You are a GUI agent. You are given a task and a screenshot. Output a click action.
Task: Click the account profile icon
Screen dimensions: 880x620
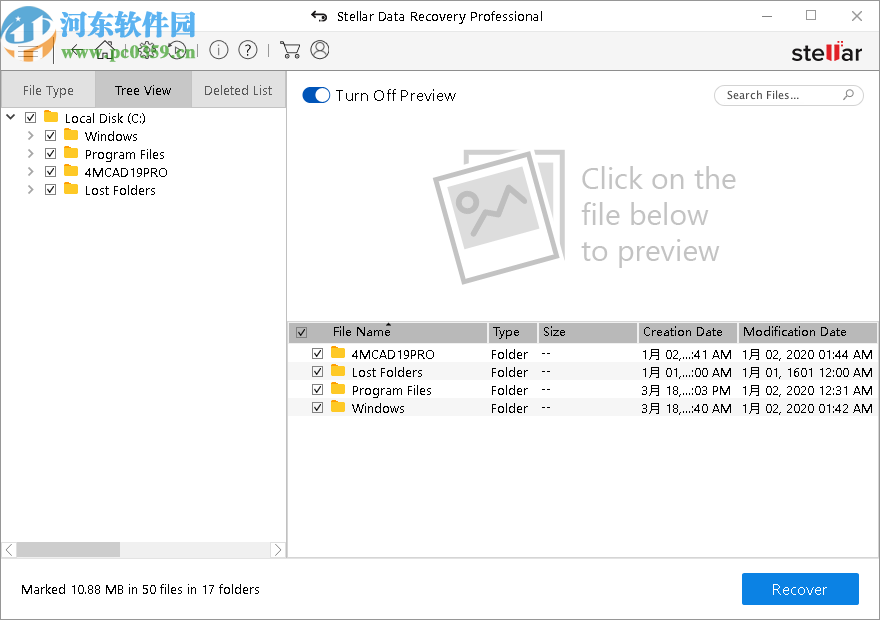[318, 50]
